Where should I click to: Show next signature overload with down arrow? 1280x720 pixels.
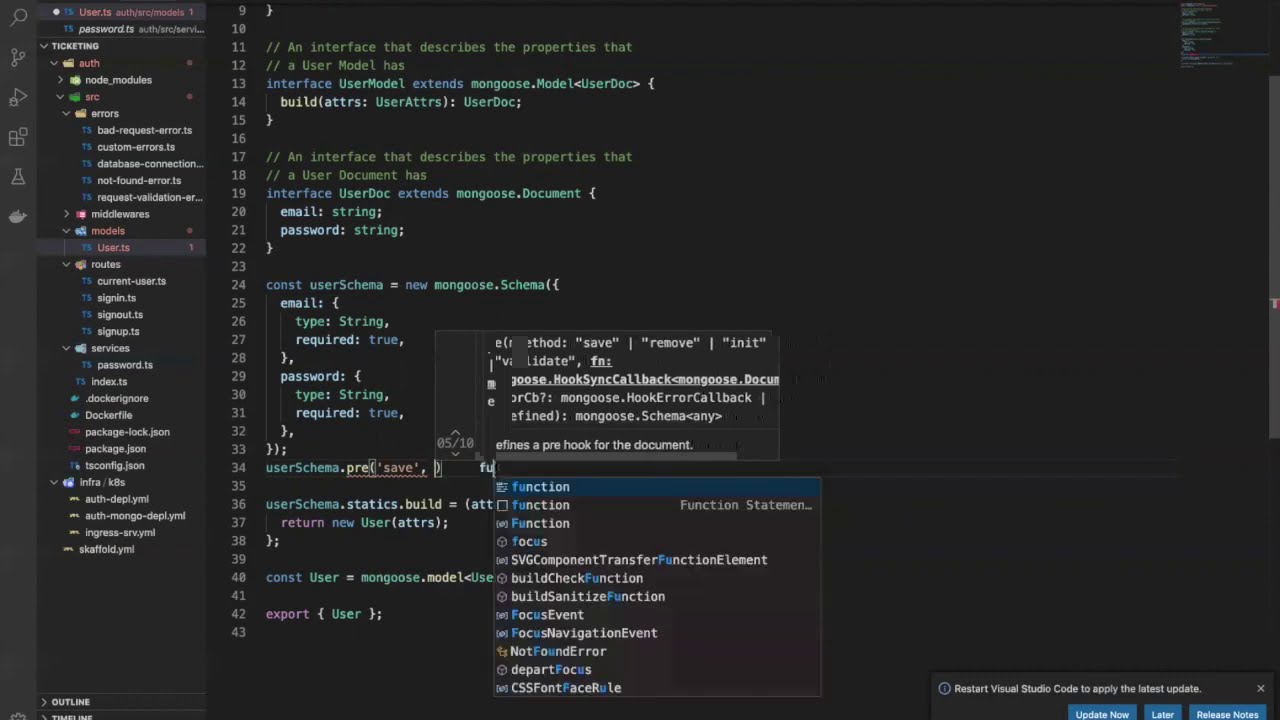(x=455, y=454)
